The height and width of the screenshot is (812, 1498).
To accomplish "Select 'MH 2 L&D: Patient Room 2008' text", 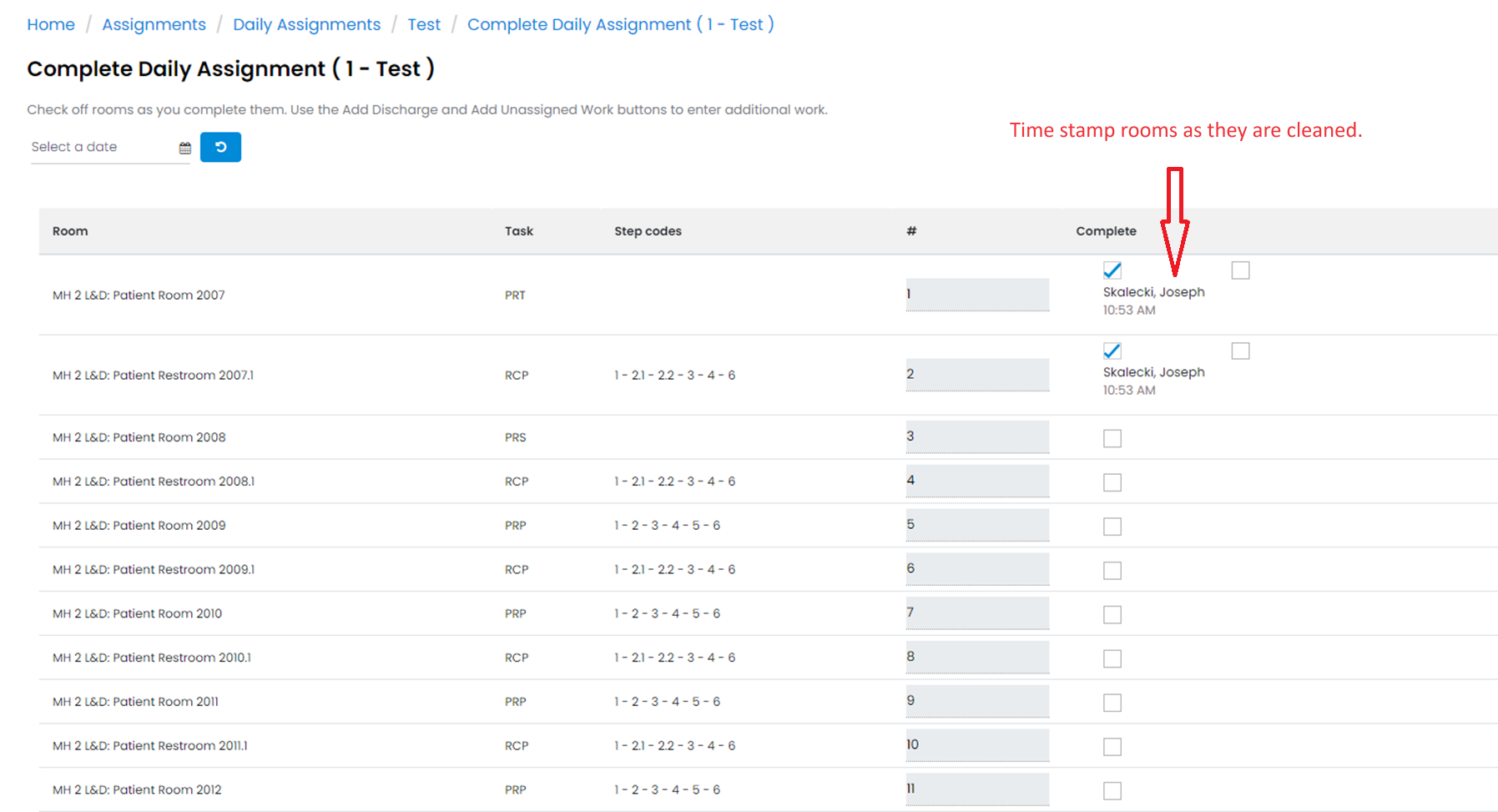I will tap(139, 437).
